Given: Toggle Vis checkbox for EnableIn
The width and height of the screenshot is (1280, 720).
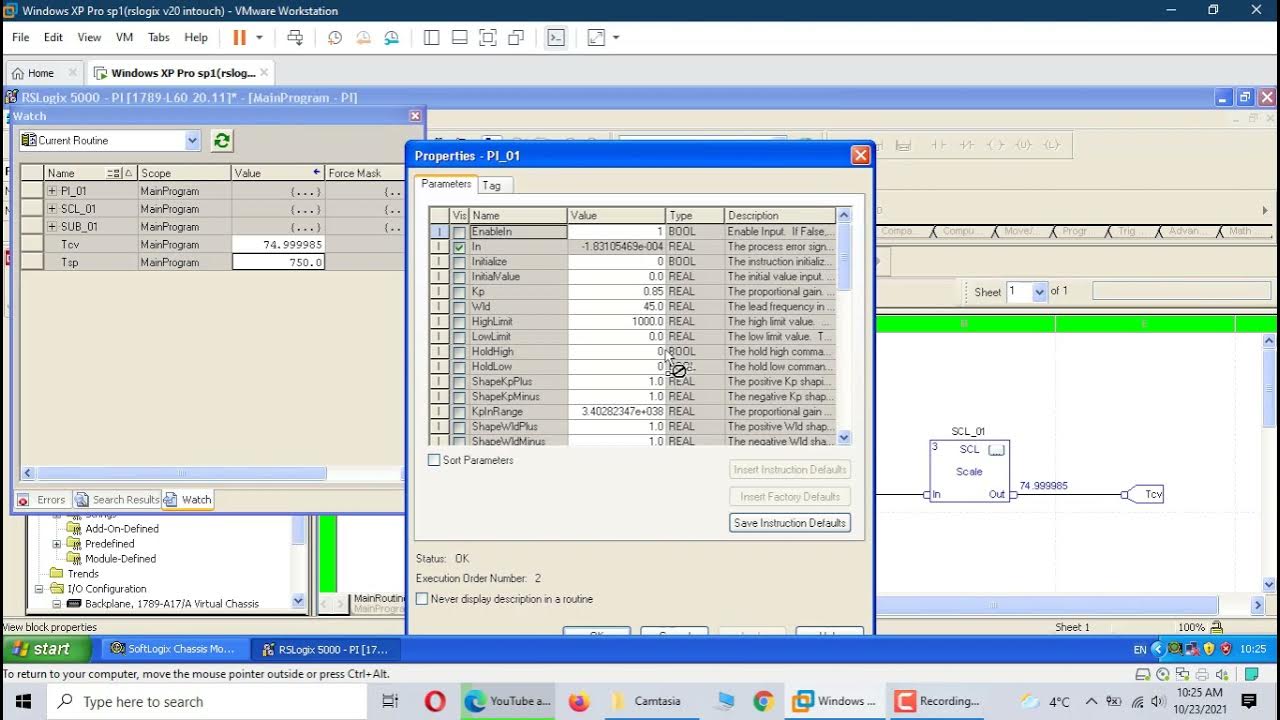Looking at the screenshot, I should click(459, 232).
